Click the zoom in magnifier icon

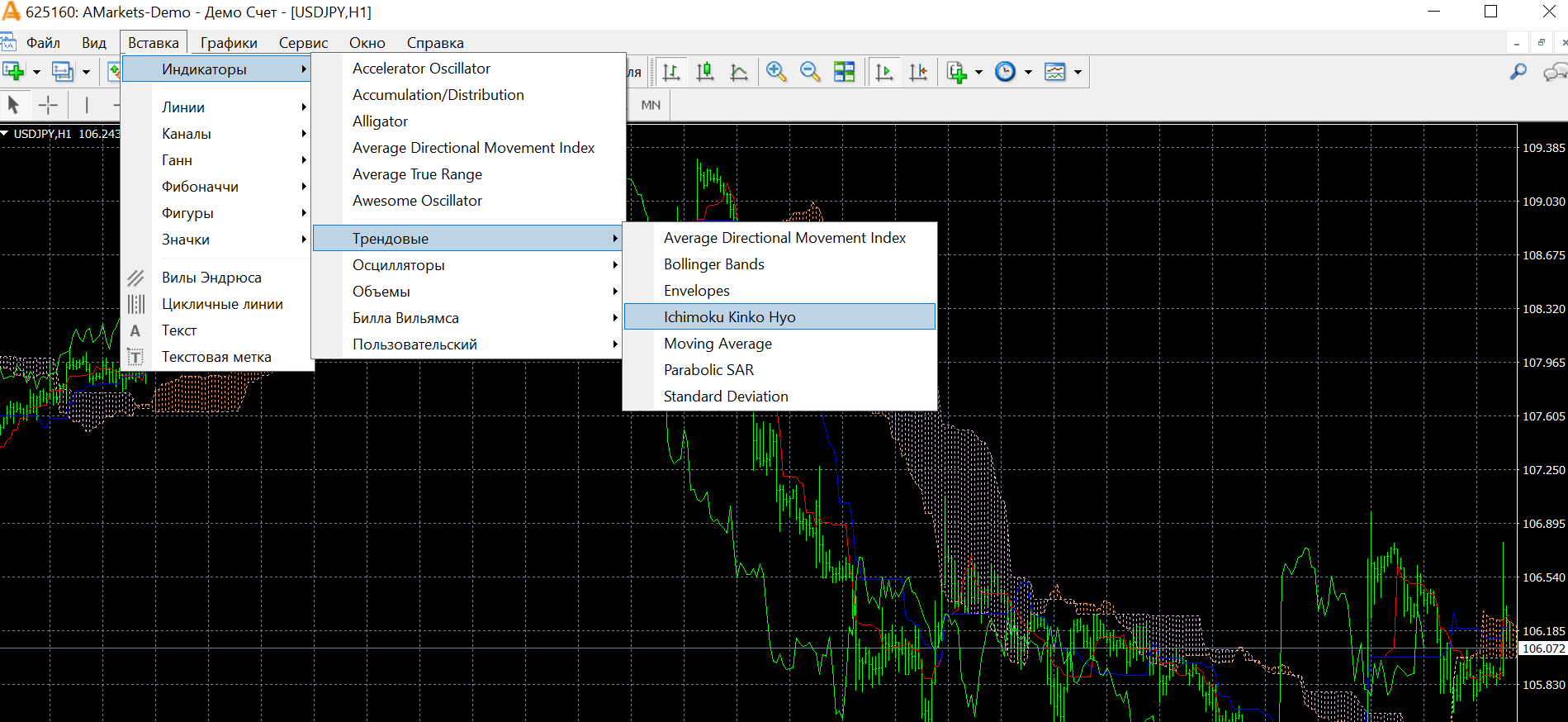[x=775, y=72]
